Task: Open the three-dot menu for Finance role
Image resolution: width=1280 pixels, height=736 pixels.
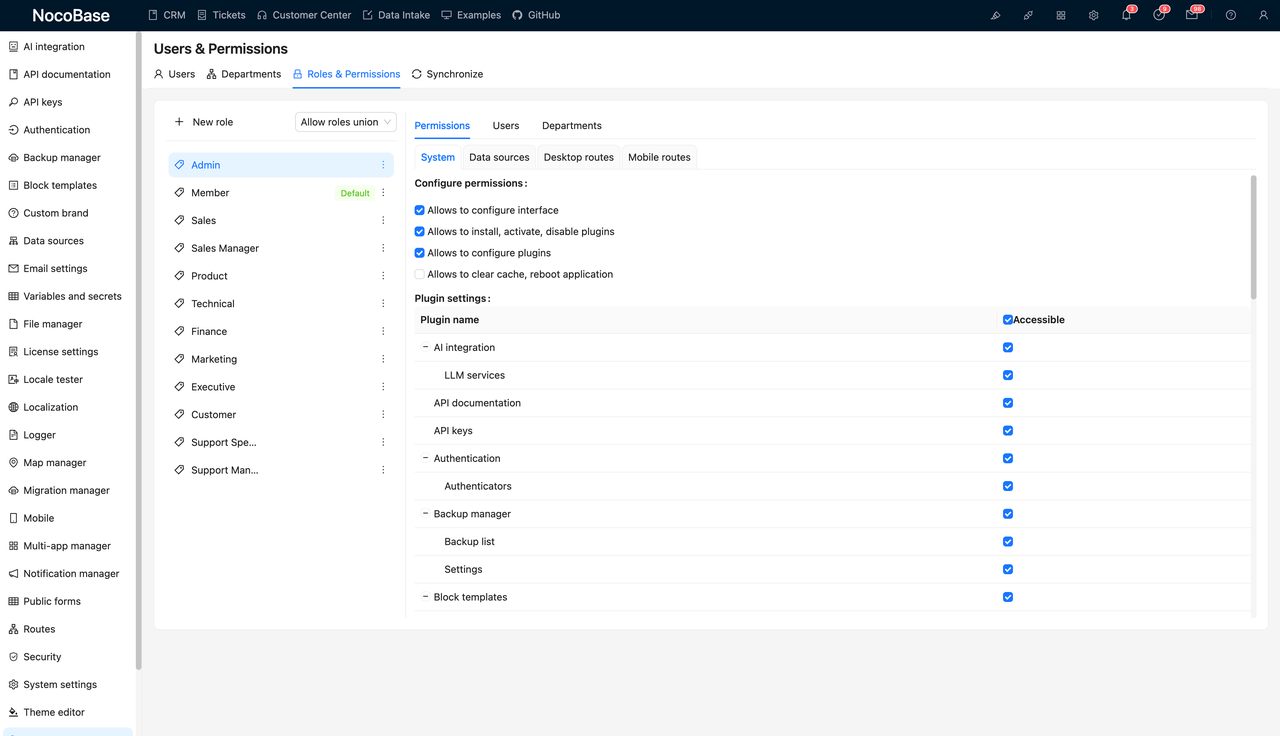Action: [x=383, y=331]
